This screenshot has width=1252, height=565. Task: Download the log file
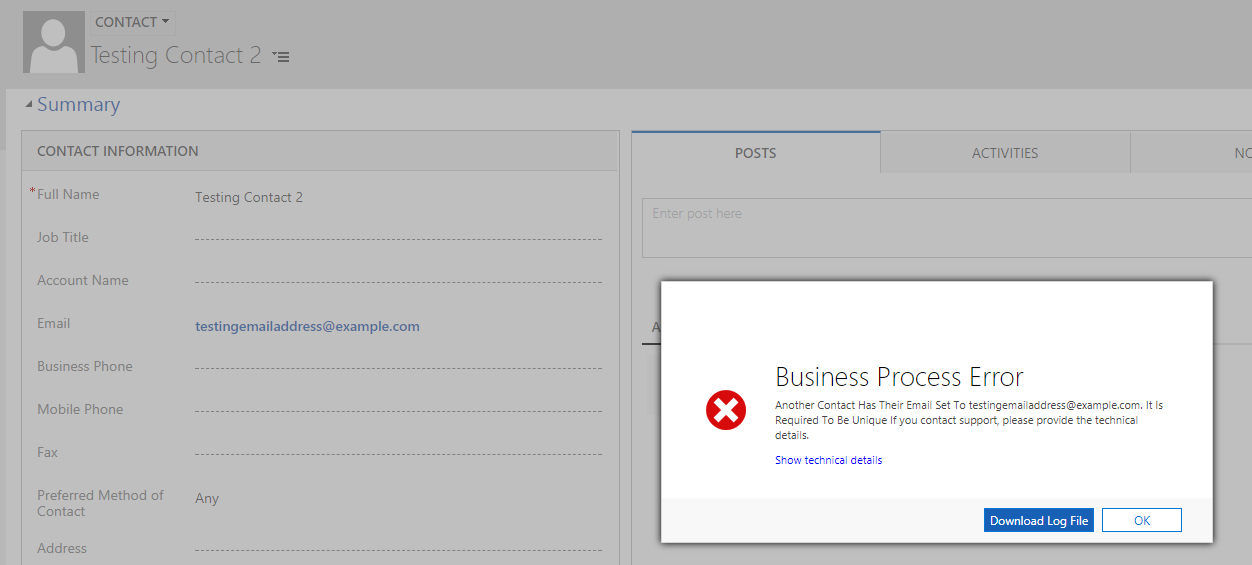coord(1038,520)
